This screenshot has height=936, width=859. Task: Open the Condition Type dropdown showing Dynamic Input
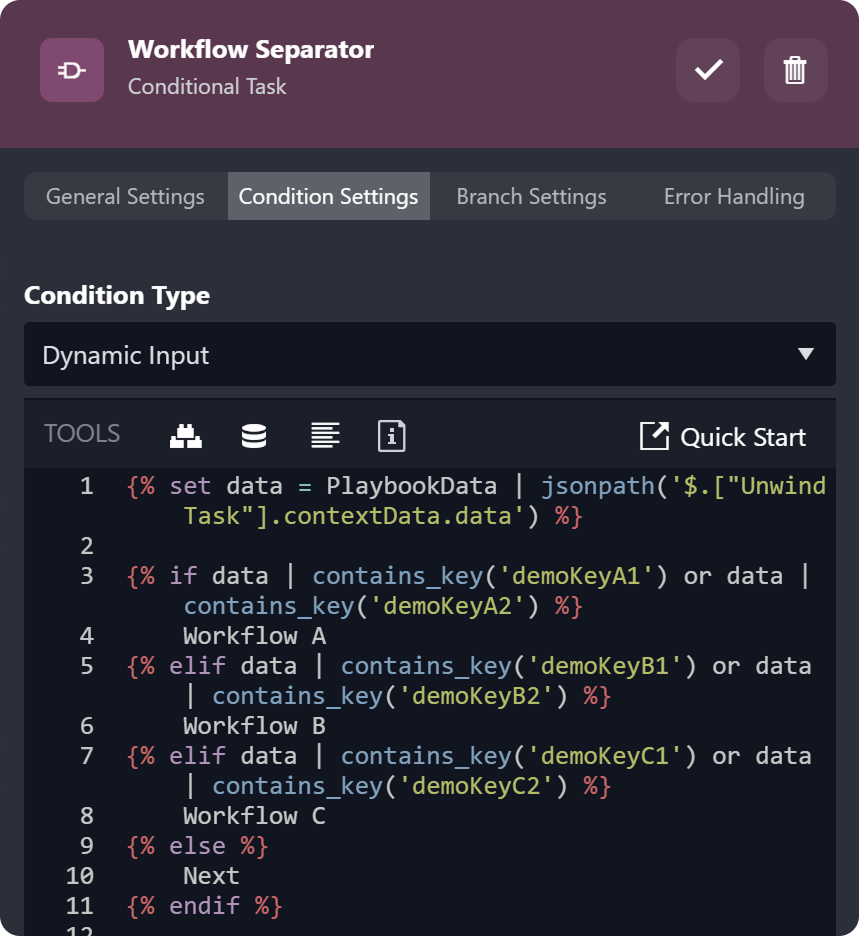(400, 355)
